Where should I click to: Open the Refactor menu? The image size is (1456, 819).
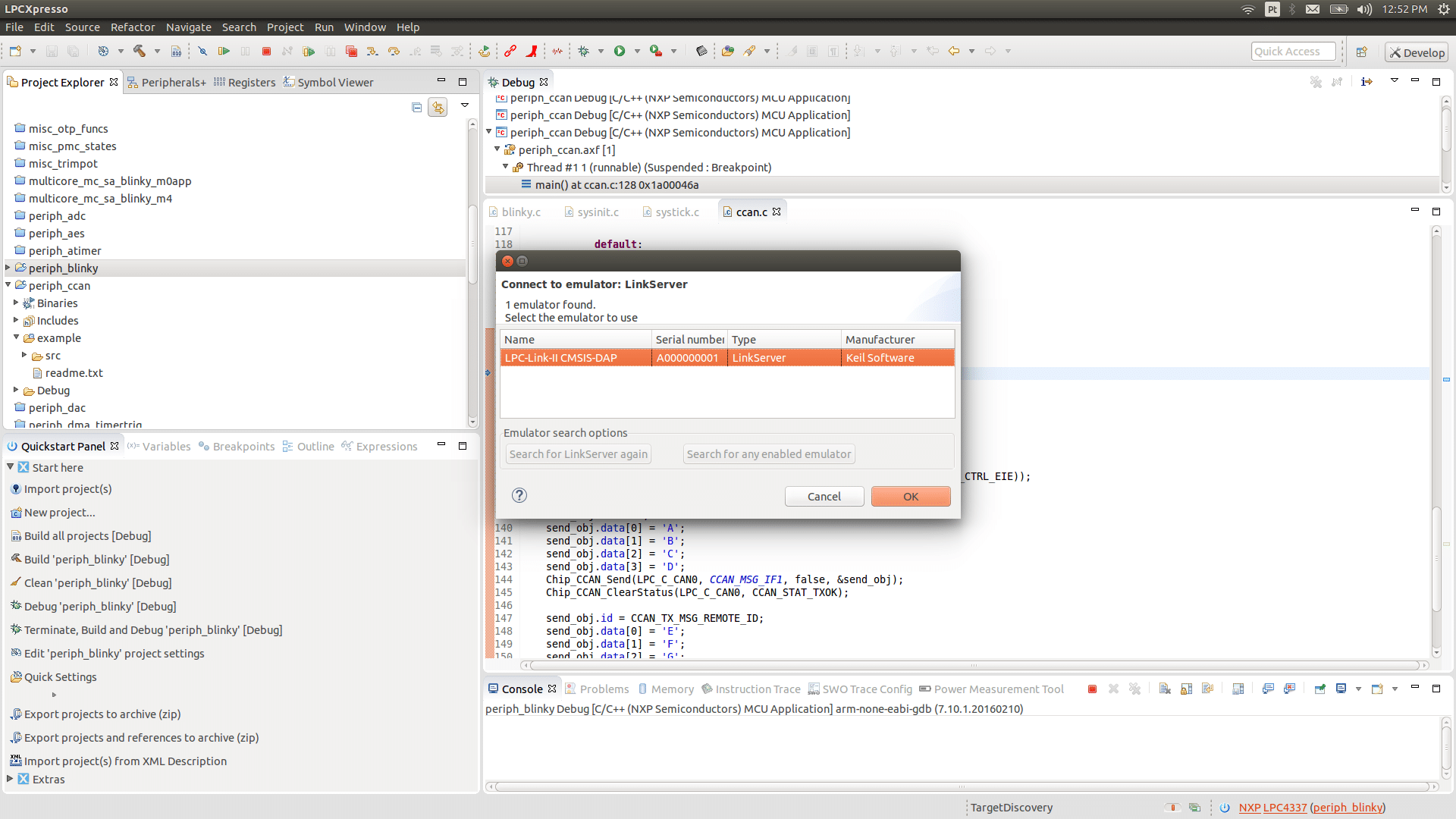point(132,27)
